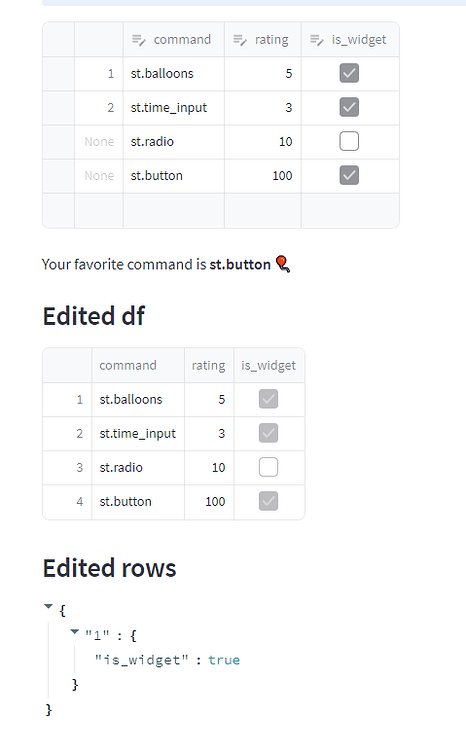The height and width of the screenshot is (750, 466).
Task: Click the editable icon beside is_widget header
Action: pos(317,40)
